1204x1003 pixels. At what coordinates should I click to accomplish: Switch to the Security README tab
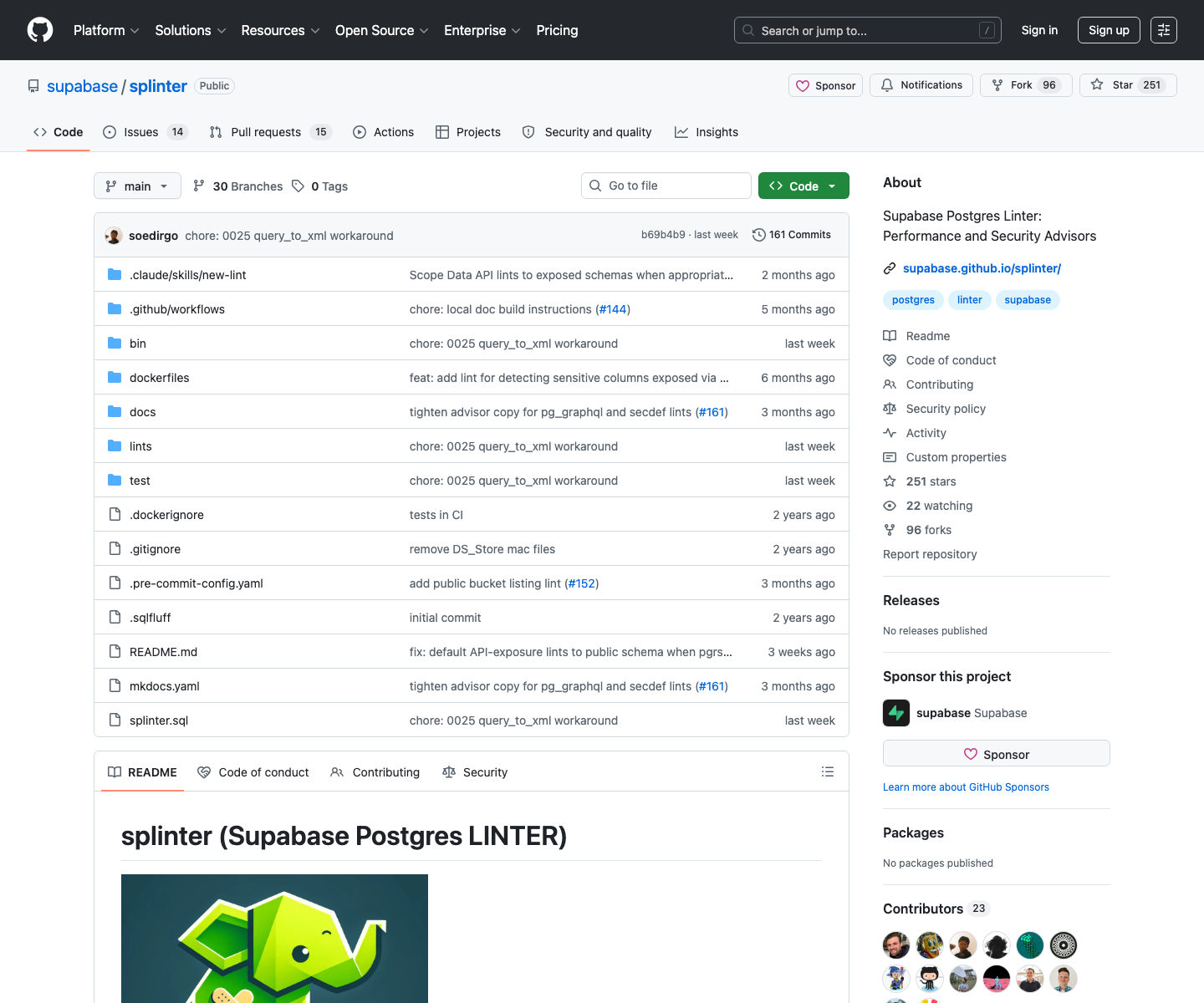point(475,772)
